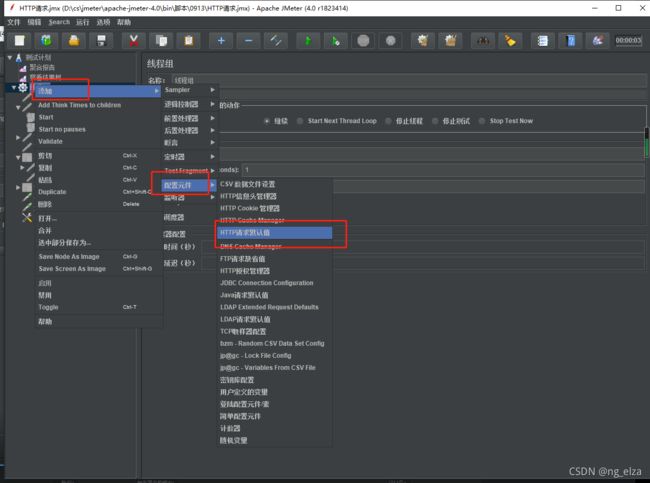Viewport: 650px width, 483px height.
Task: Click the Shutdown toolbar icon
Action: [390, 41]
